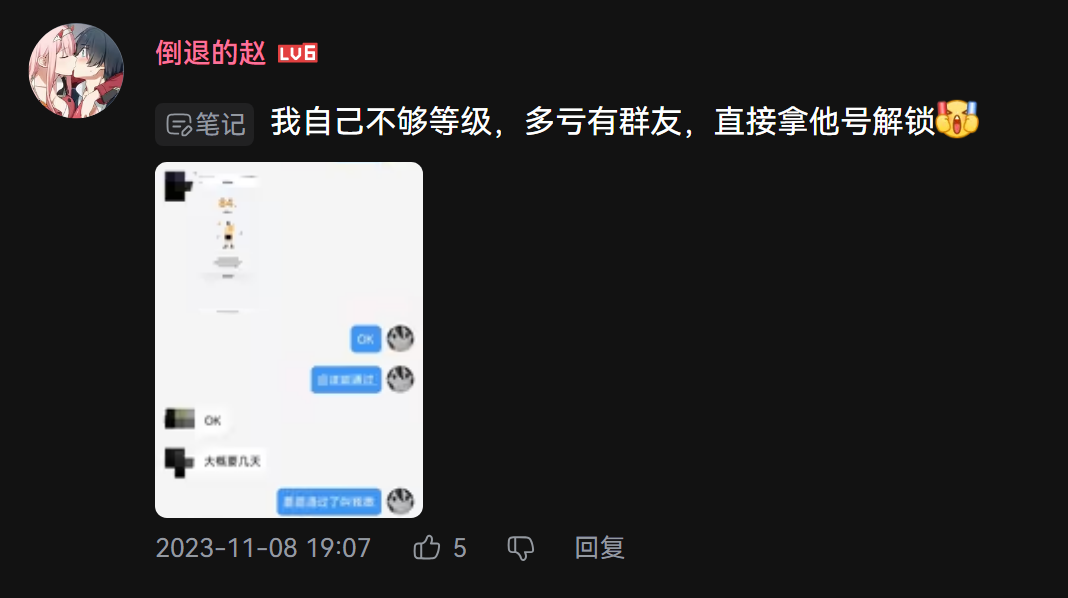
Task: Click the cat avatar beside blue OK bubble
Action: 400,339
